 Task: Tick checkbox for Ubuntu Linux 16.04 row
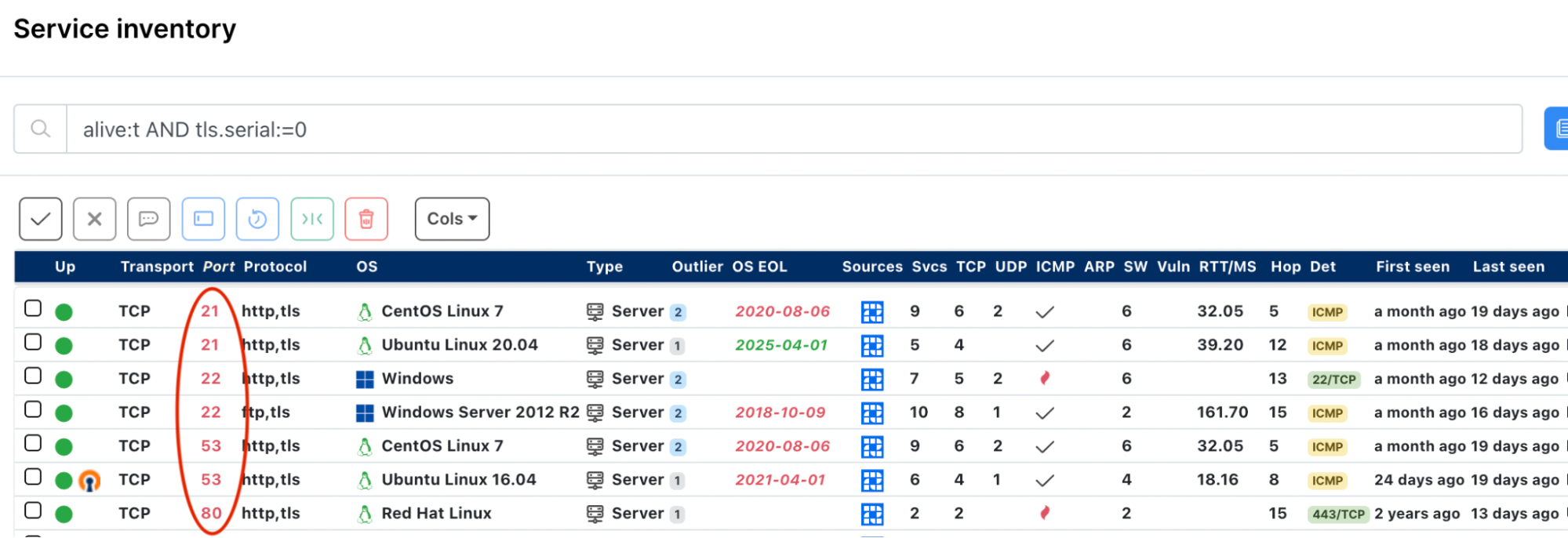point(33,477)
